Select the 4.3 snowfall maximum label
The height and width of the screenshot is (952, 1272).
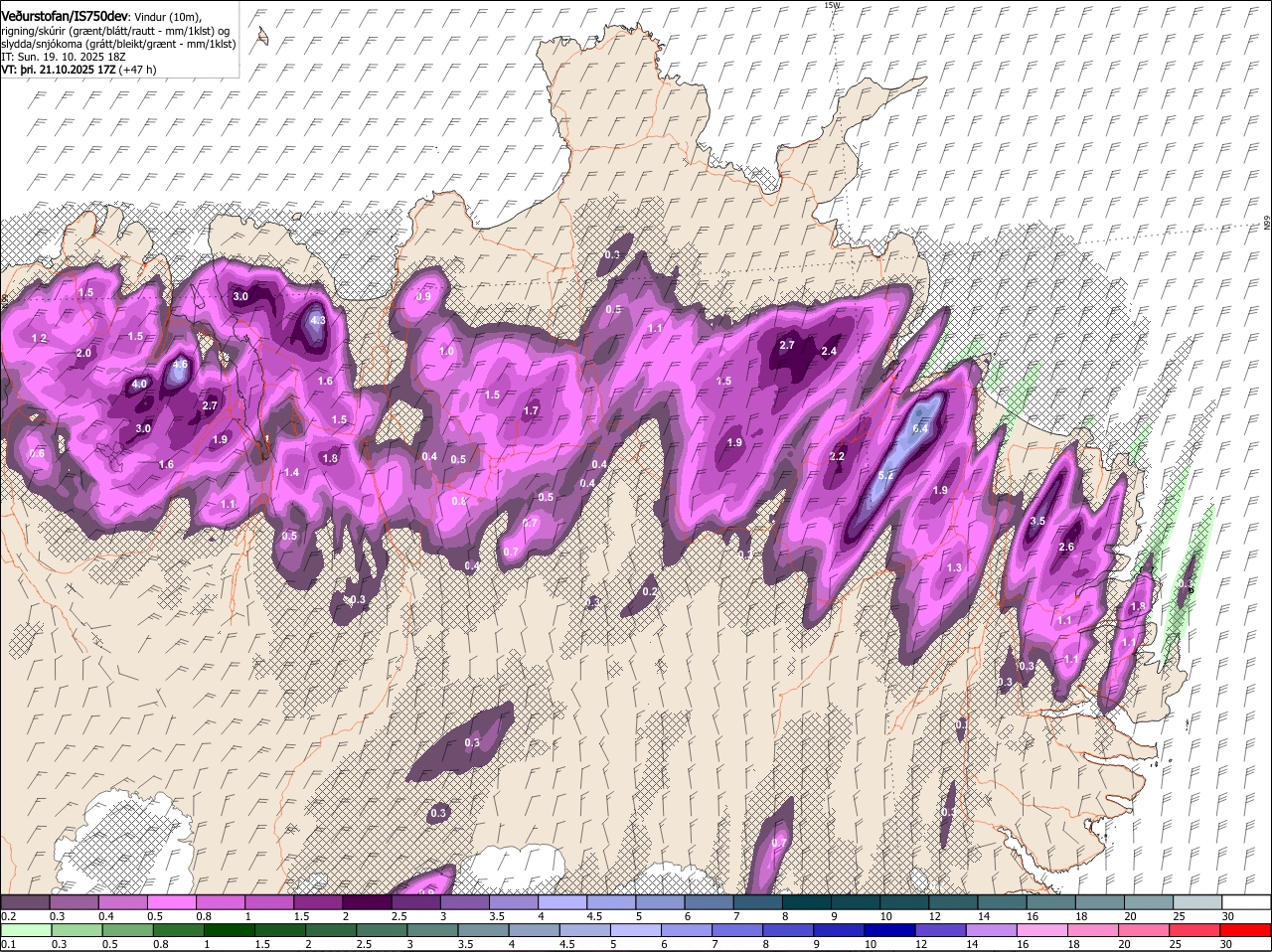[x=317, y=321]
